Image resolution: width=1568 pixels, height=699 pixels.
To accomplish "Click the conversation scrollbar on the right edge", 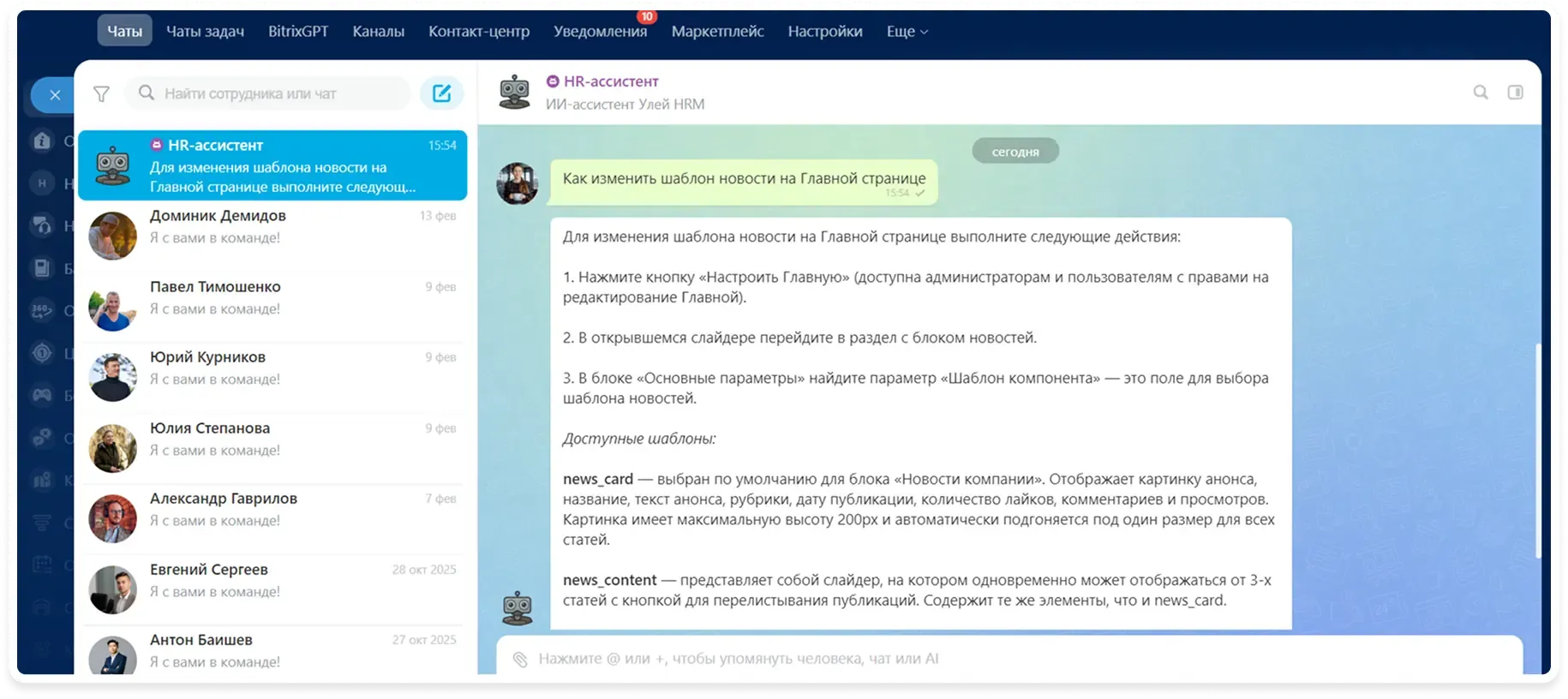I will click(1538, 451).
